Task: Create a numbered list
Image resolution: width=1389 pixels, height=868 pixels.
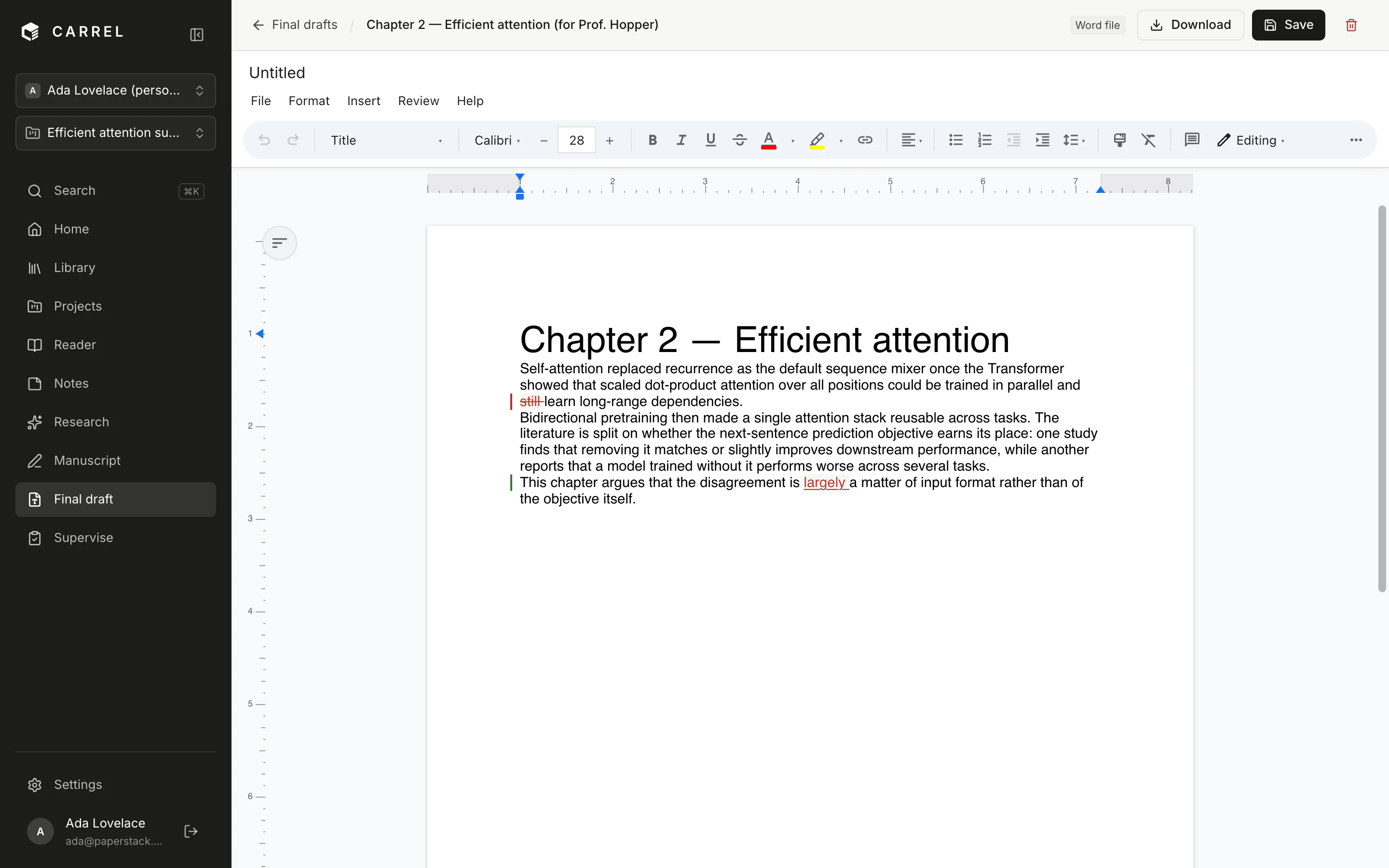Action: [x=984, y=140]
